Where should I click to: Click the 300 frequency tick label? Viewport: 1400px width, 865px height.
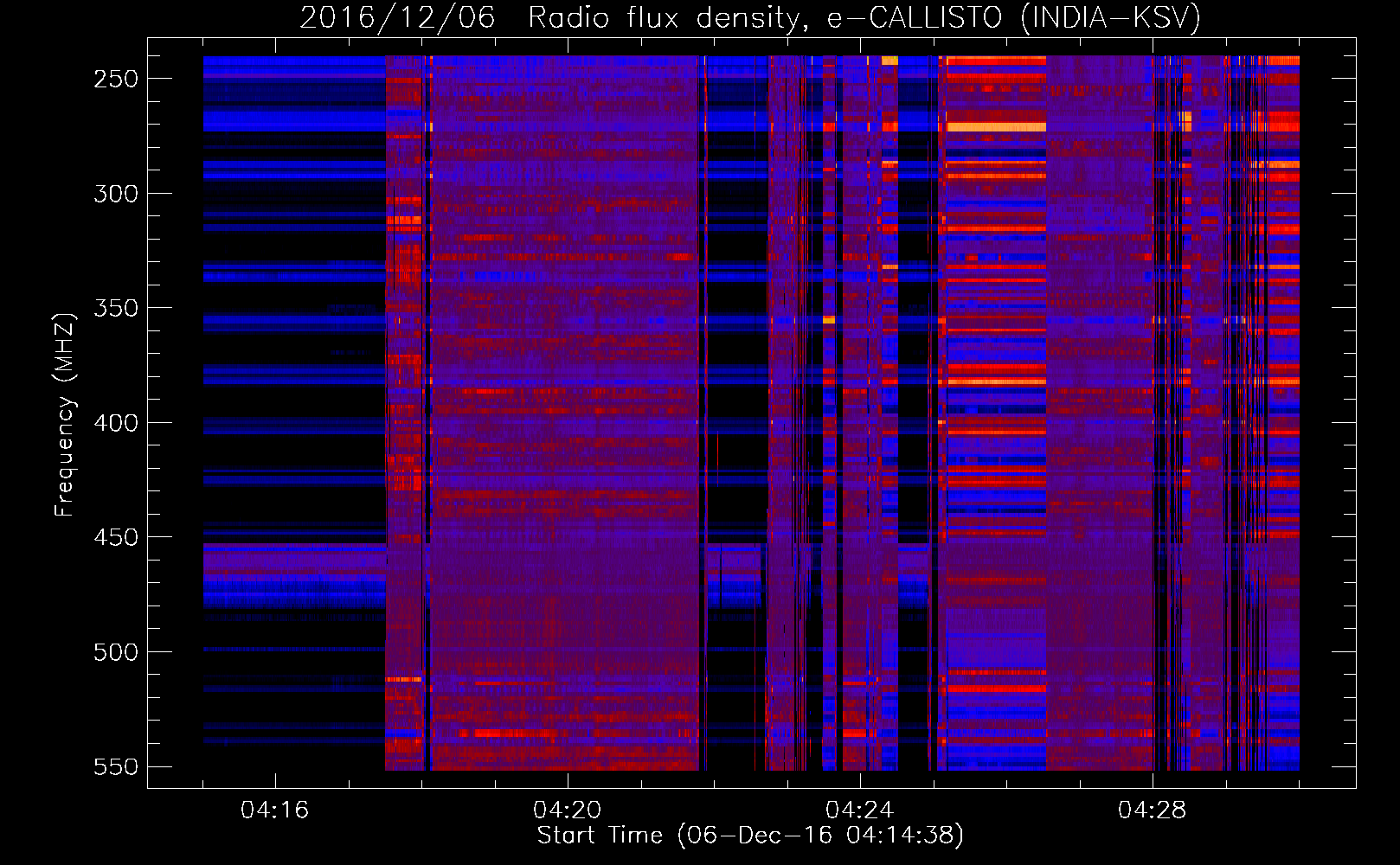[116, 194]
